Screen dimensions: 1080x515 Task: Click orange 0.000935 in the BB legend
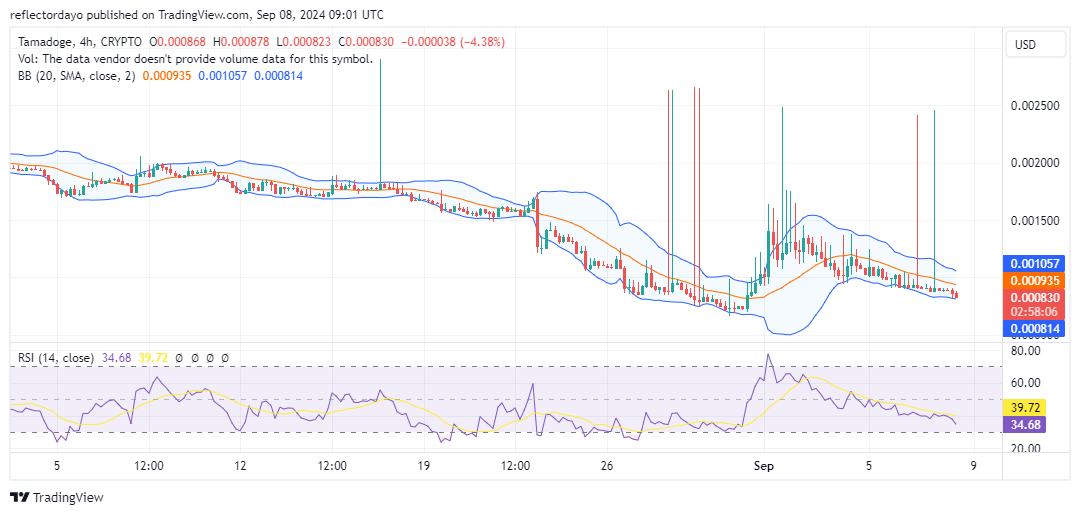(167, 76)
